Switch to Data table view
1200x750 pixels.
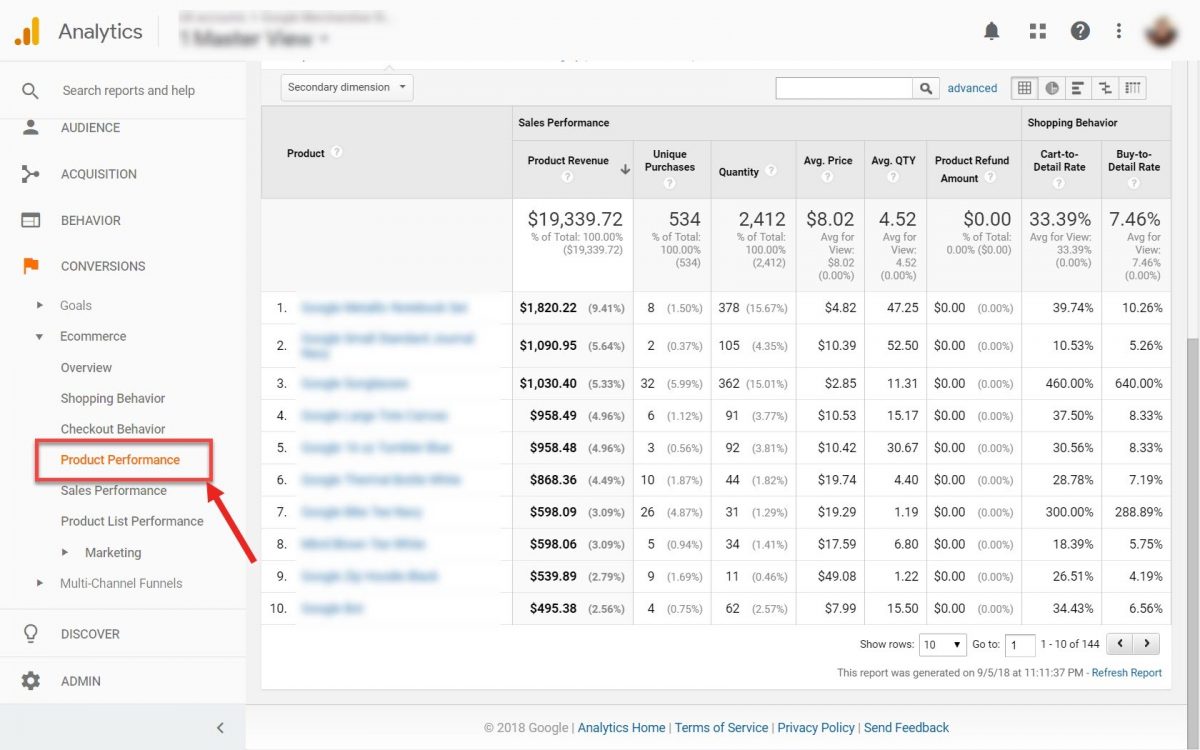tap(1024, 88)
